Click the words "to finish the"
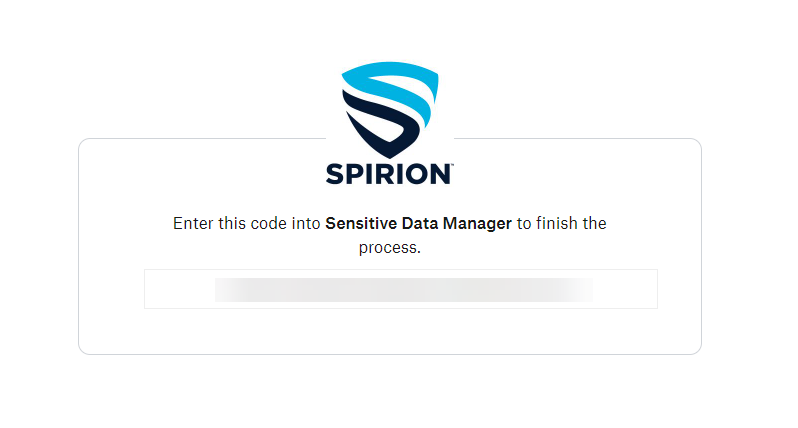 [x=561, y=223]
